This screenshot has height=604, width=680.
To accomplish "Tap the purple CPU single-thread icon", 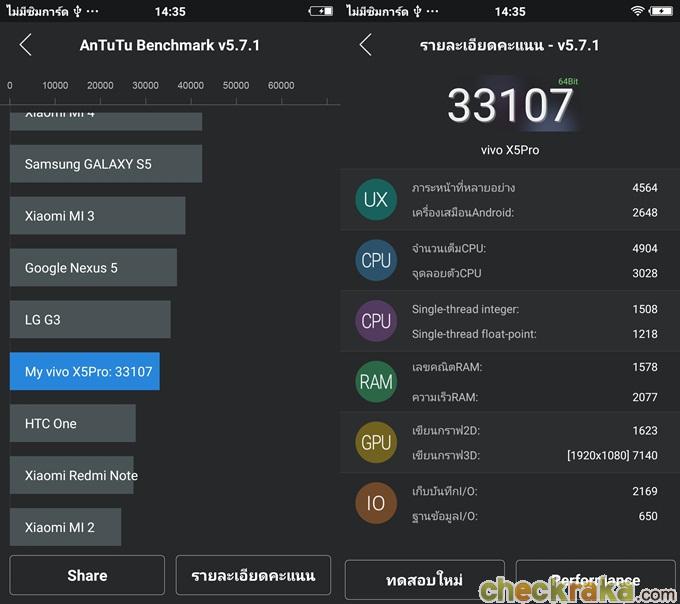I will pyautogui.click(x=376, y=321).
